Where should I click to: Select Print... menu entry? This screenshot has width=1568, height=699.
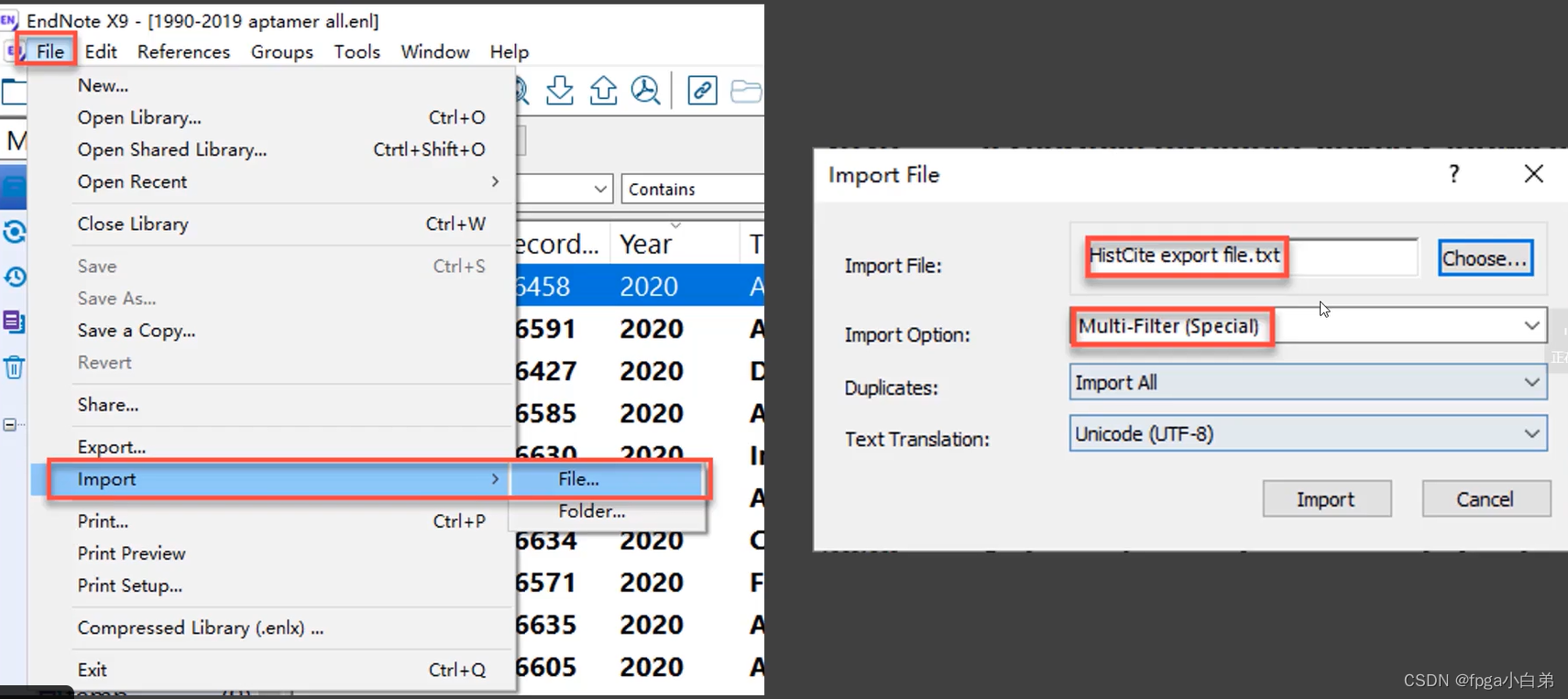pyautogui.click(x=272, y=521)
